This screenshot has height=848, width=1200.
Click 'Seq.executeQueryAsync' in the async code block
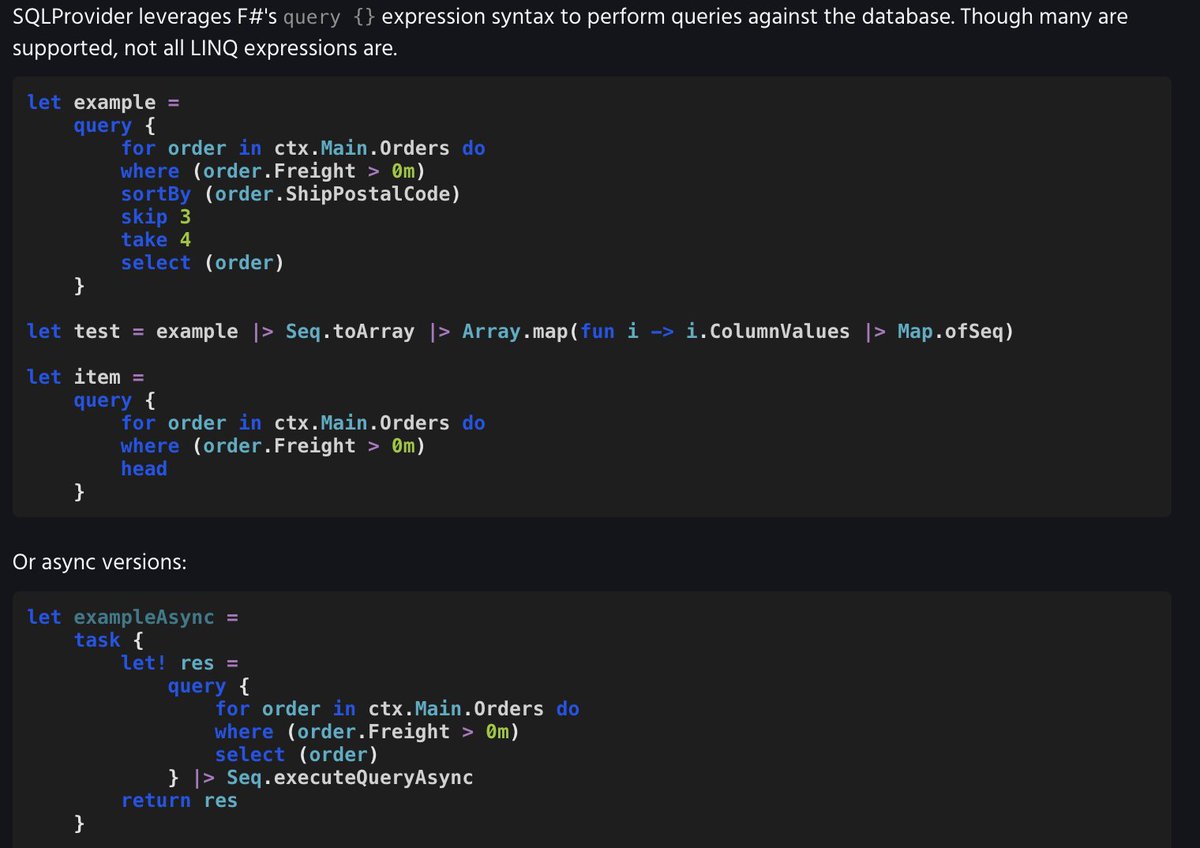point(350,777)
